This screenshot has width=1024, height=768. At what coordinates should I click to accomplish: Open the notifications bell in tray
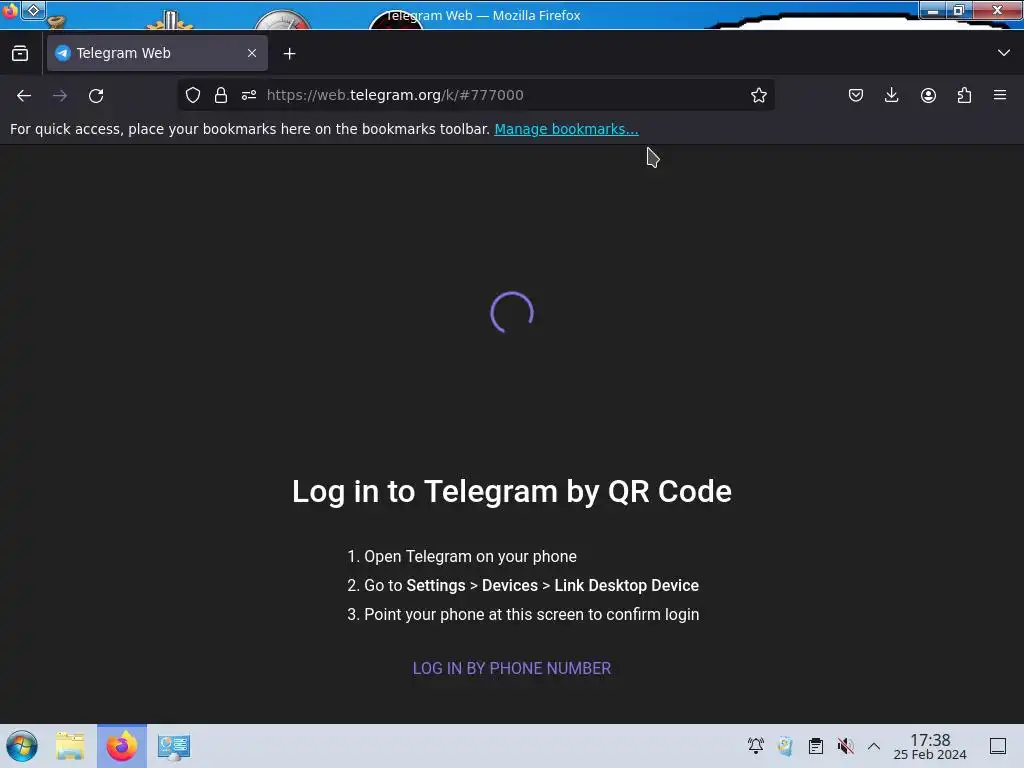click(756, 746)
